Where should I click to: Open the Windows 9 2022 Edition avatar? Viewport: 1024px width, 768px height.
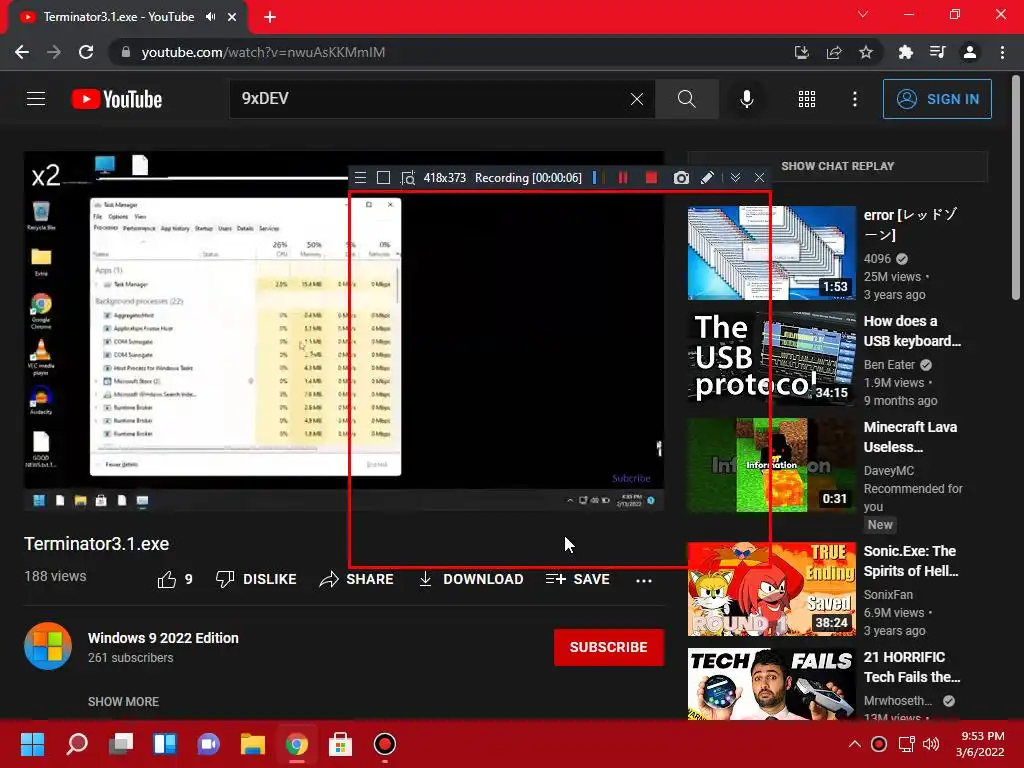(x=48, y=647)
